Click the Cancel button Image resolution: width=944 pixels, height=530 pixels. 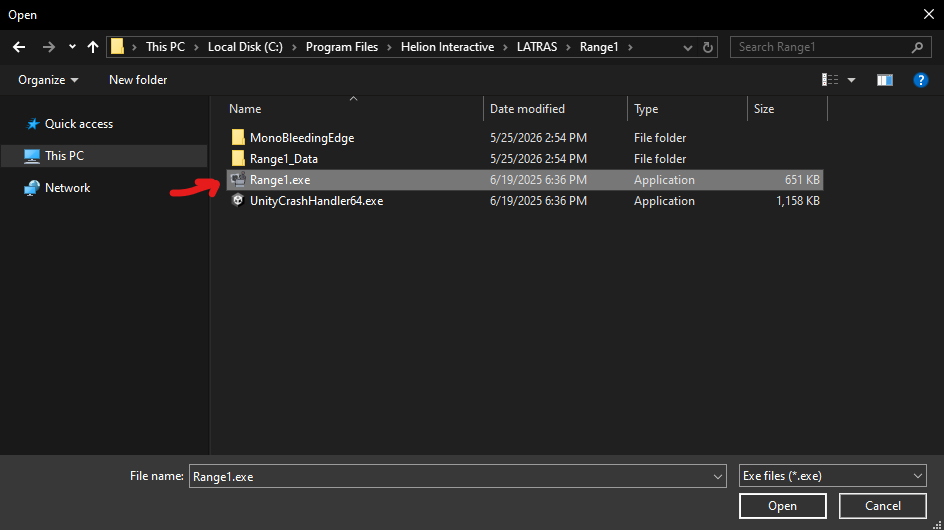(x=883, y=506)
